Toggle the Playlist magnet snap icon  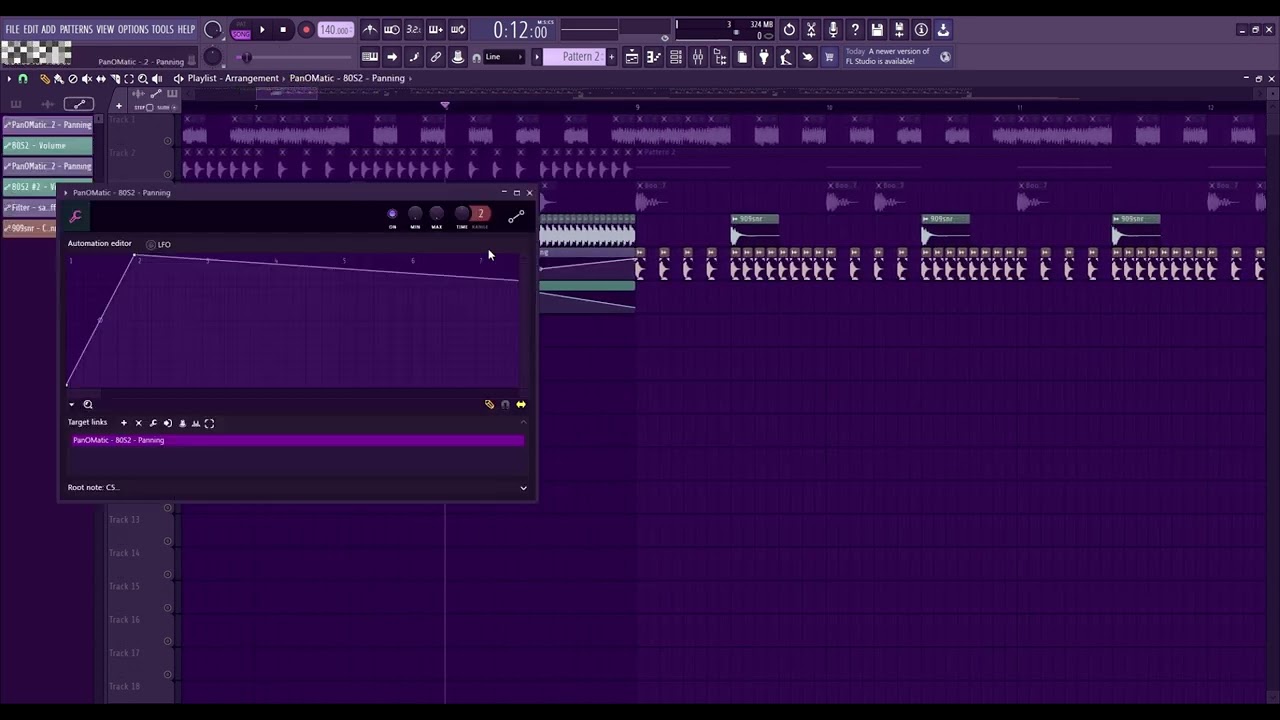coord(22,78)
